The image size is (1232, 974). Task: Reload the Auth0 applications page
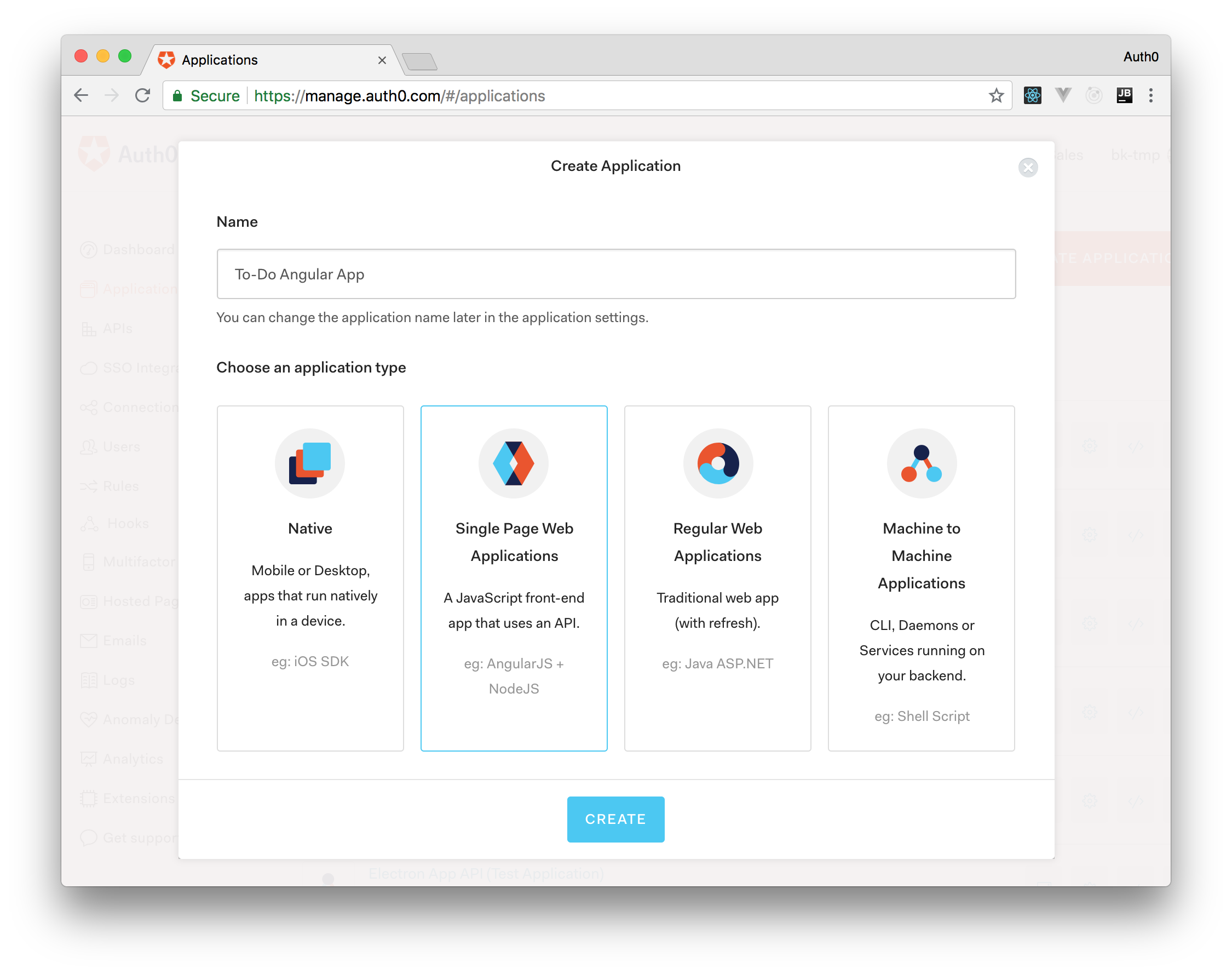142,95
